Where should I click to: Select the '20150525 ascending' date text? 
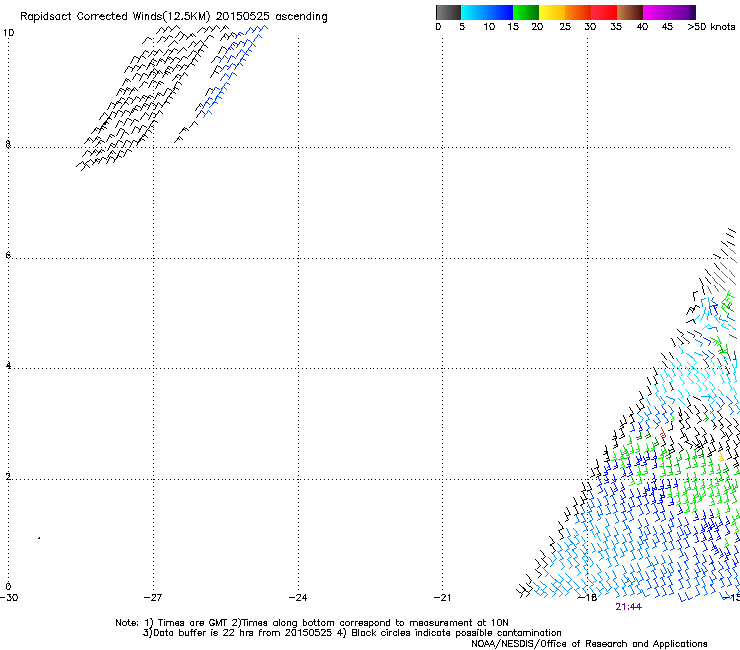click(271, 17)
